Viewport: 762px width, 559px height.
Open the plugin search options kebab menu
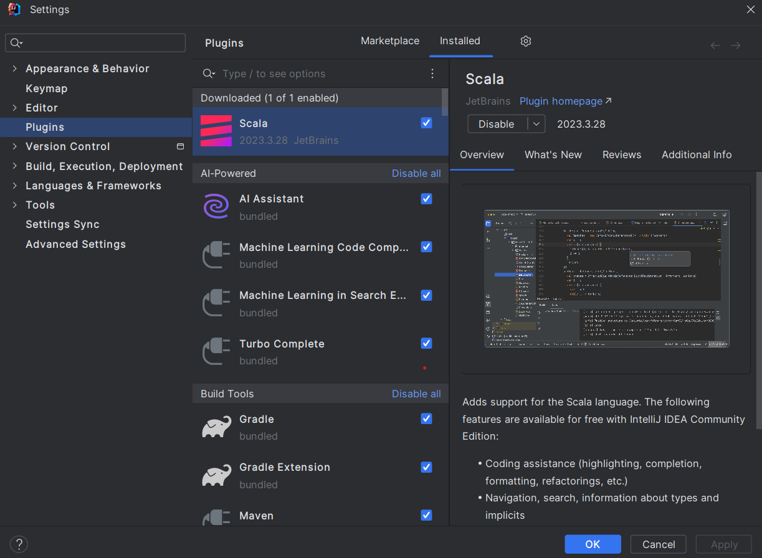(x=432, y=73)
